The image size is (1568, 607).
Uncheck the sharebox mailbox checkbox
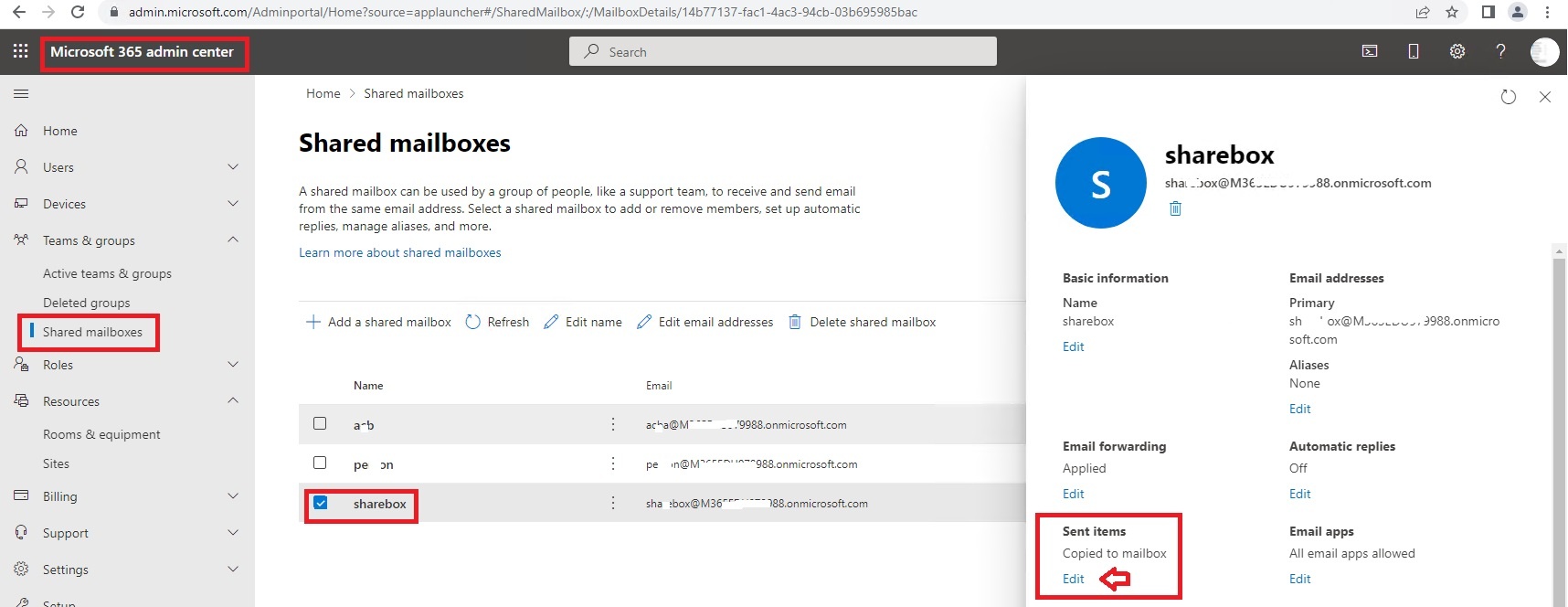pos(321,503)
